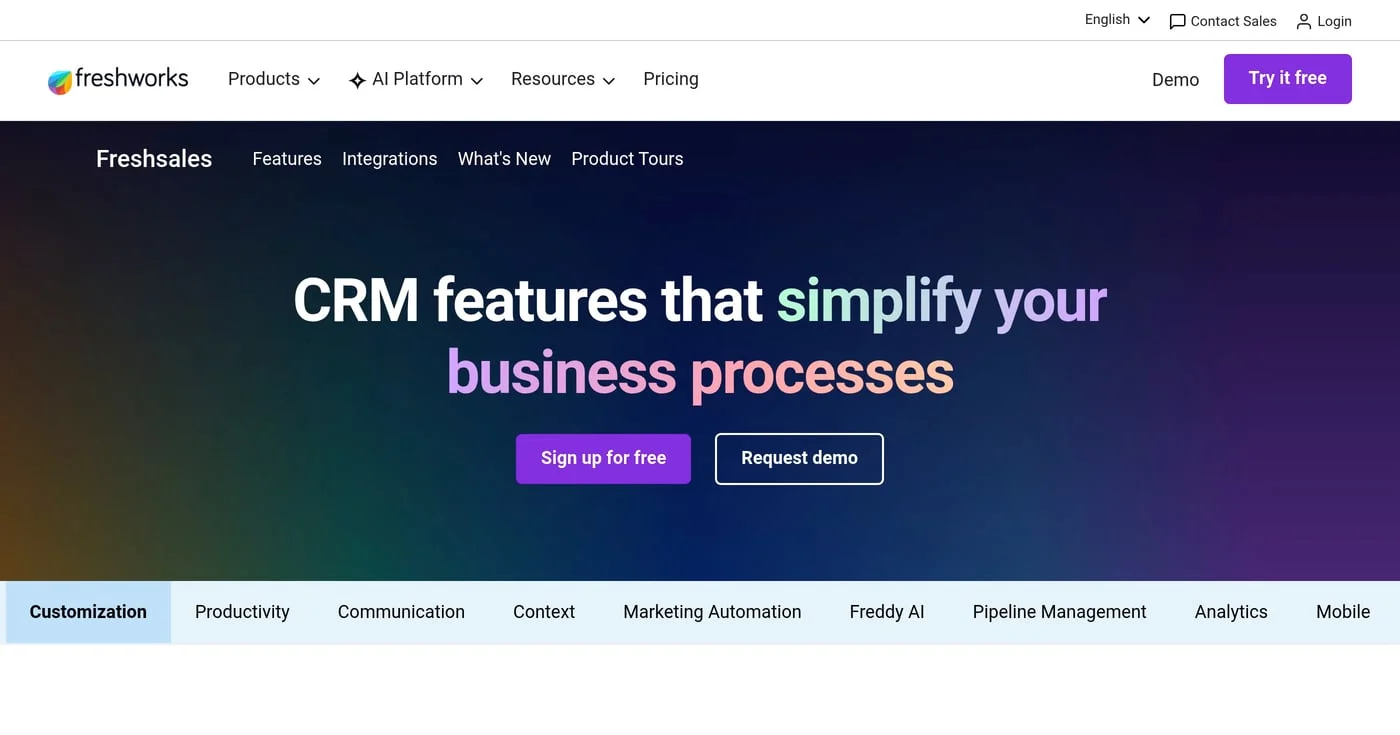Open the Resources menu label

point(553,79)
